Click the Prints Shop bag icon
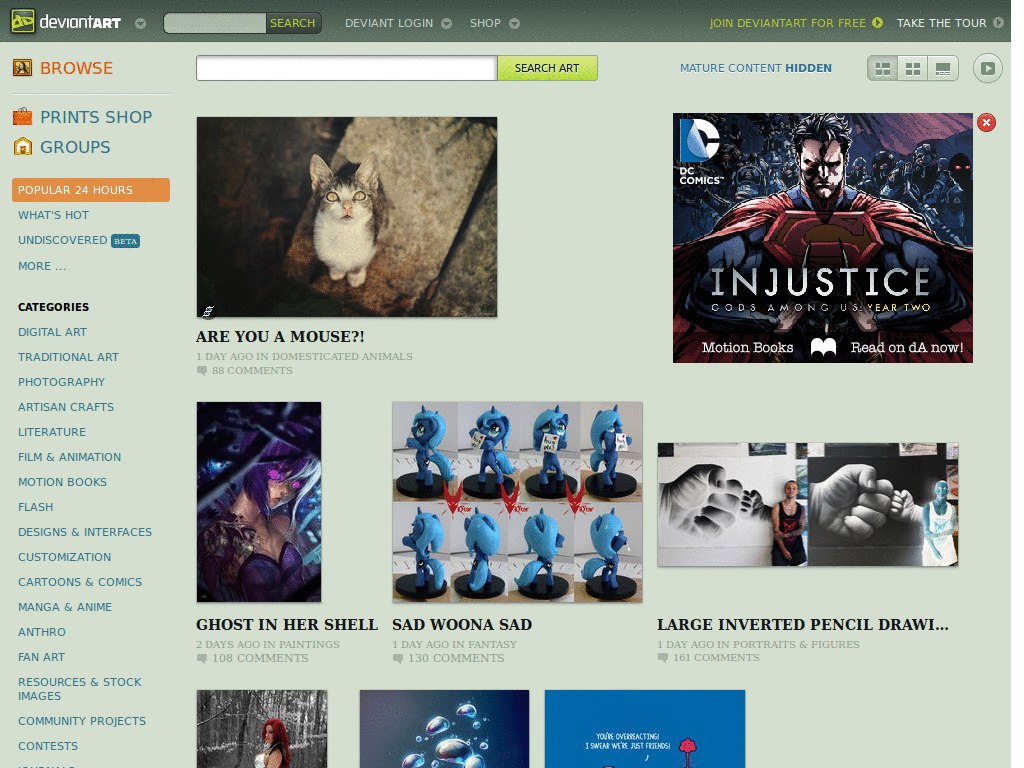Screen dimensions: 1024x768 click(22, 117)
